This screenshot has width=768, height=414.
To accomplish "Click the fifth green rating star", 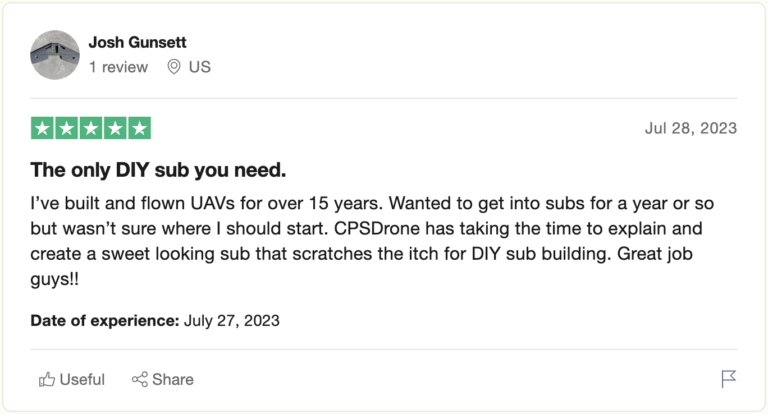I will point(140,128).
